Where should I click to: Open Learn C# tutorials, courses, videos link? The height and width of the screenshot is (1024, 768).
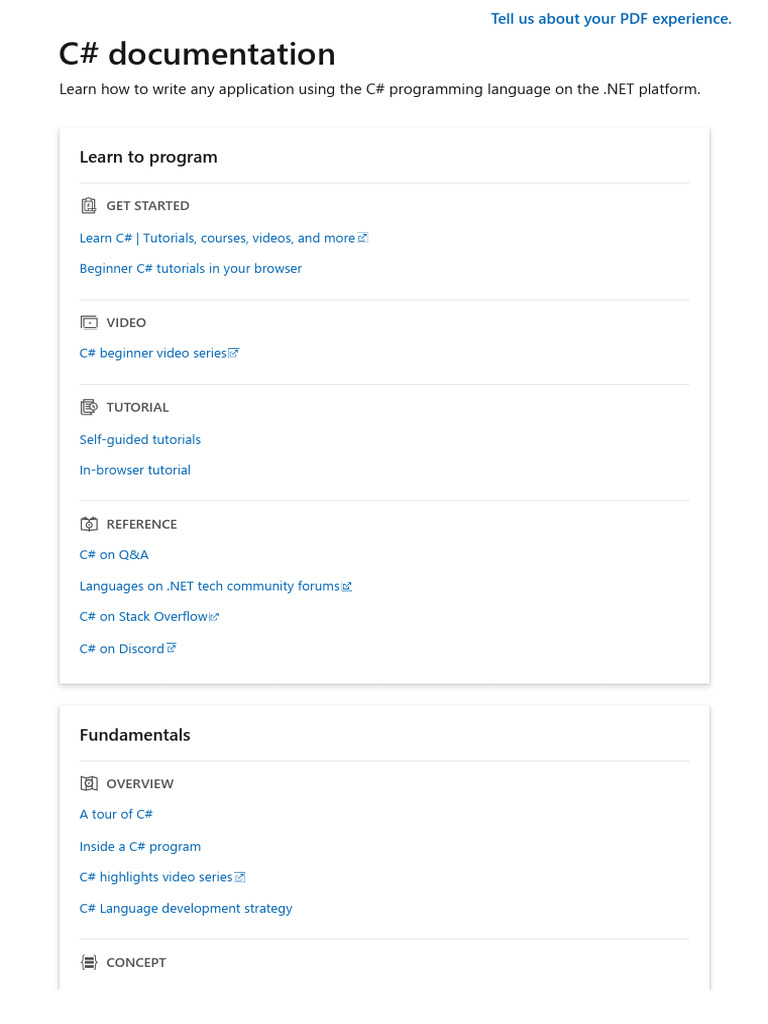point(217,238)
